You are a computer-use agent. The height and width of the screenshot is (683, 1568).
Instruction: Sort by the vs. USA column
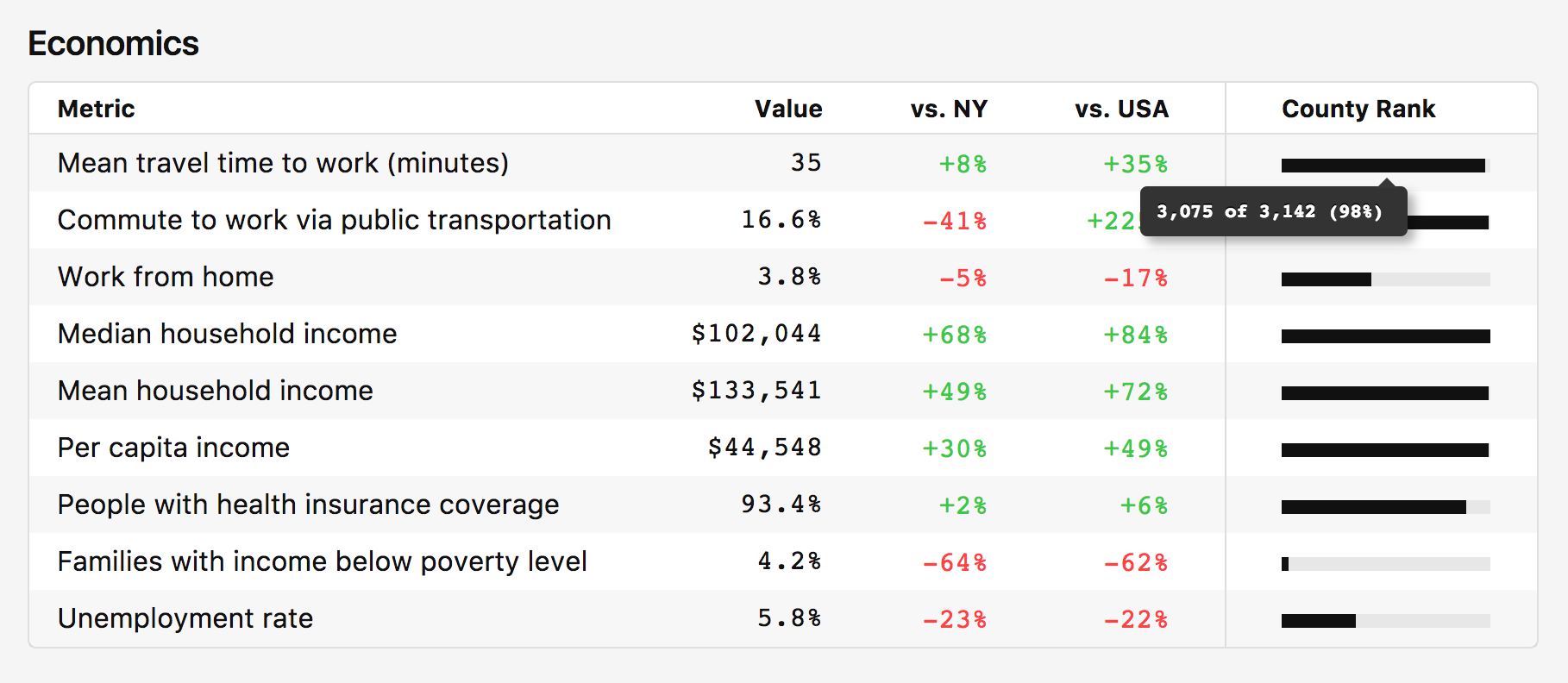coord(1123,109)
